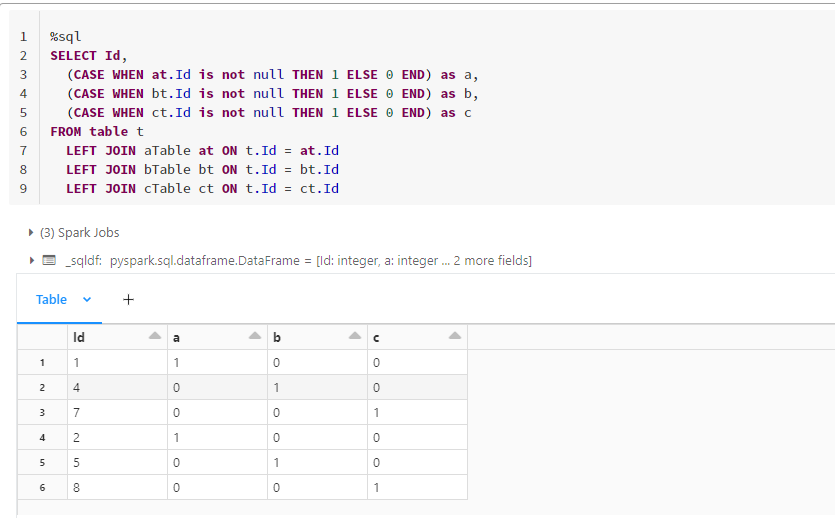Image resolution: width=835 pixels, height=518 pixels.
Task: Select row number 1 in results table
Action: click(42, 362)
